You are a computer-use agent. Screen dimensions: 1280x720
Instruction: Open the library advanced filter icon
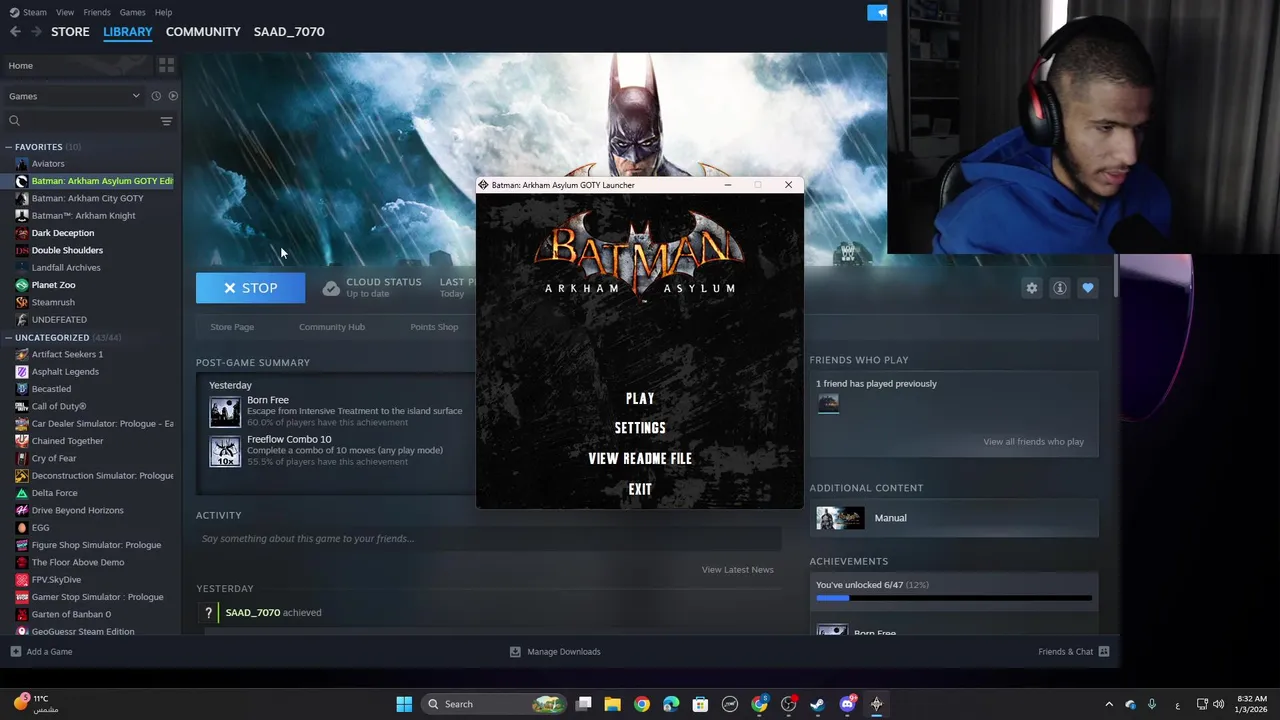coord(166,121)
